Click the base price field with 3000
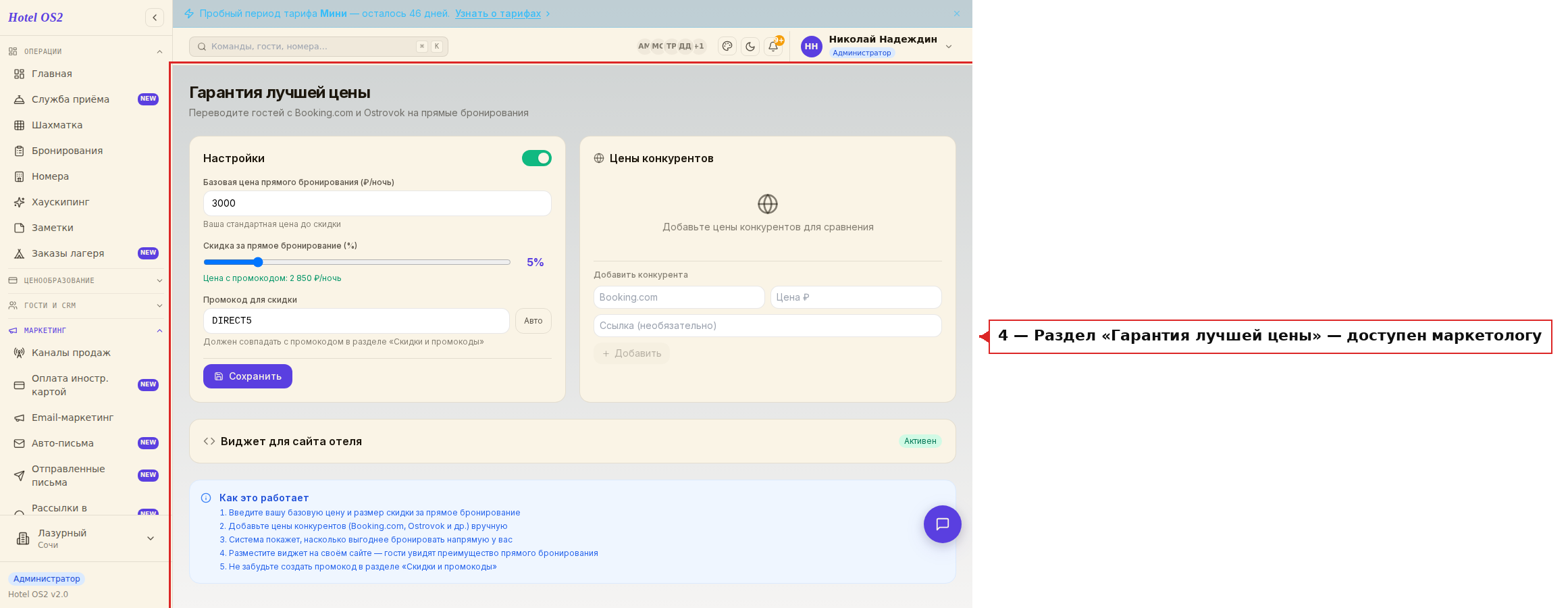This screenshot has width=1568, height=608. tap(377, 203)
